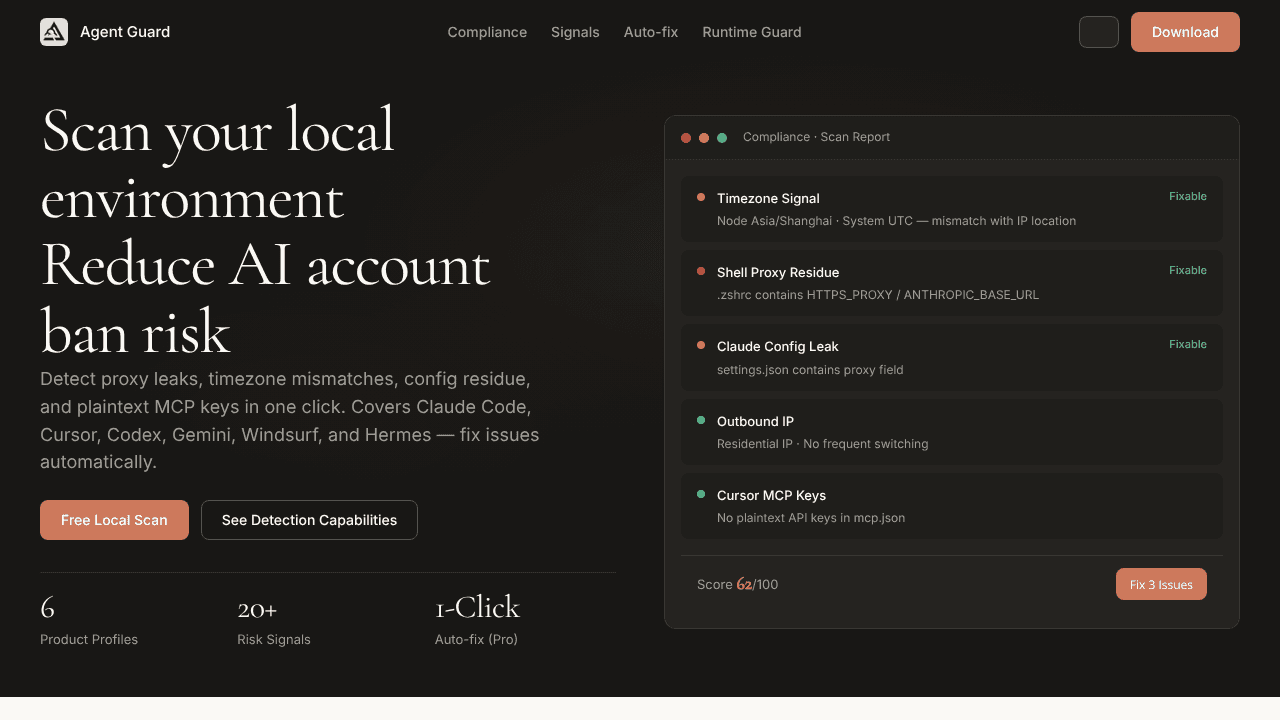Click the Agent Guard brand name
This screenshot has height=720, width=1280.
(x=125, y=32)
